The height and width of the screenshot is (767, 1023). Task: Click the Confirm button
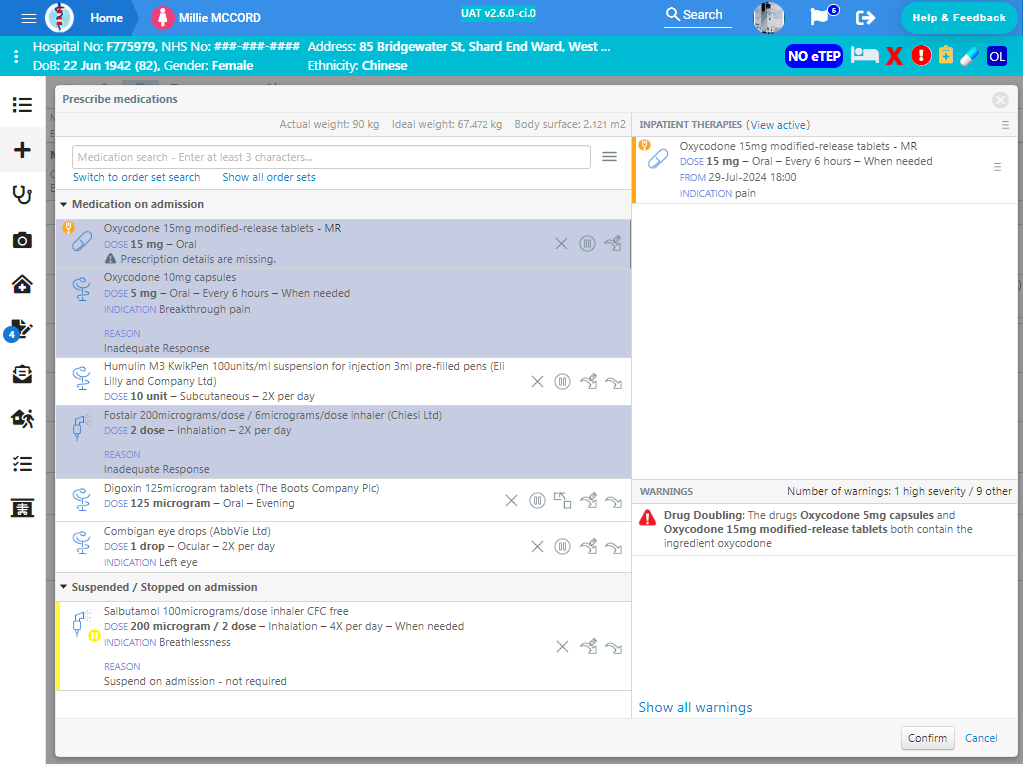click(x=927, y=738)
